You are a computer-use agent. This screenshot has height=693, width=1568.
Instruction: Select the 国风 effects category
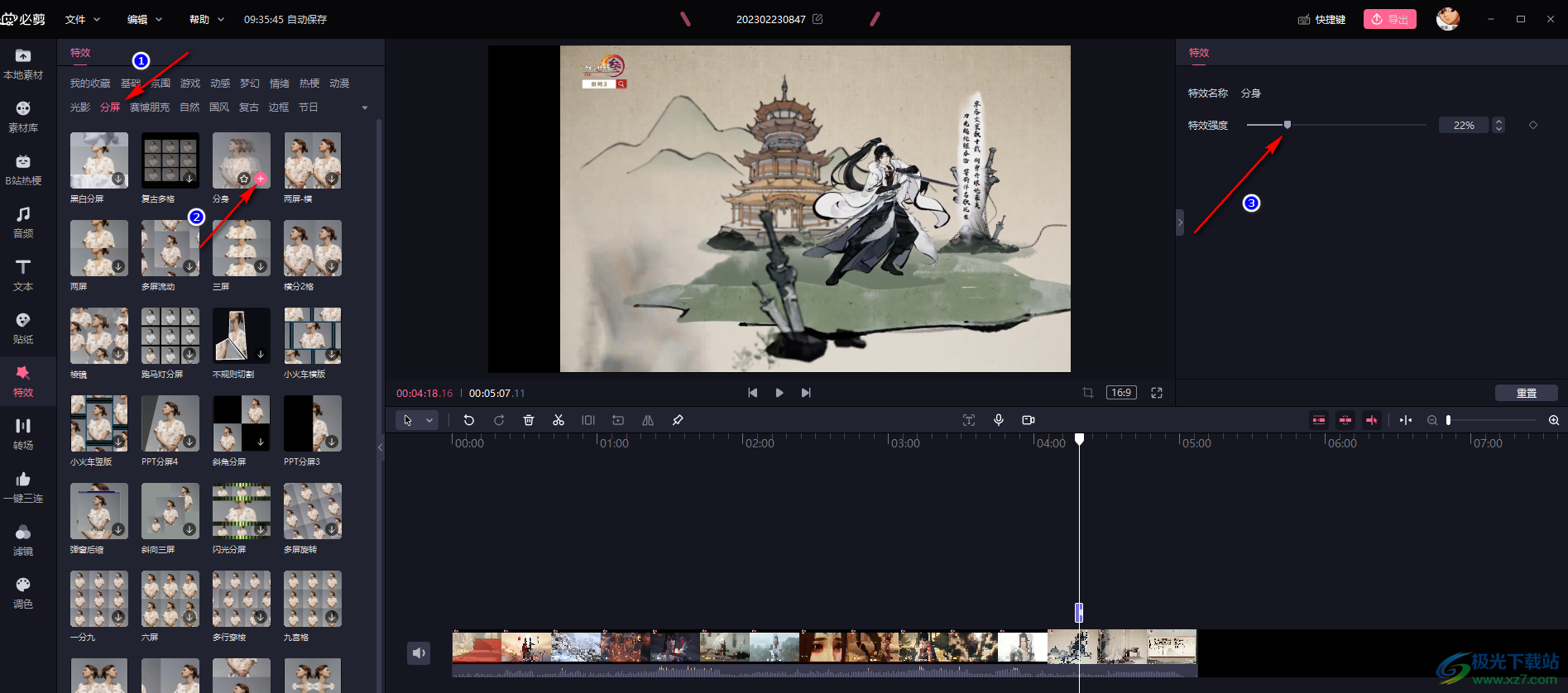(219, 108)
